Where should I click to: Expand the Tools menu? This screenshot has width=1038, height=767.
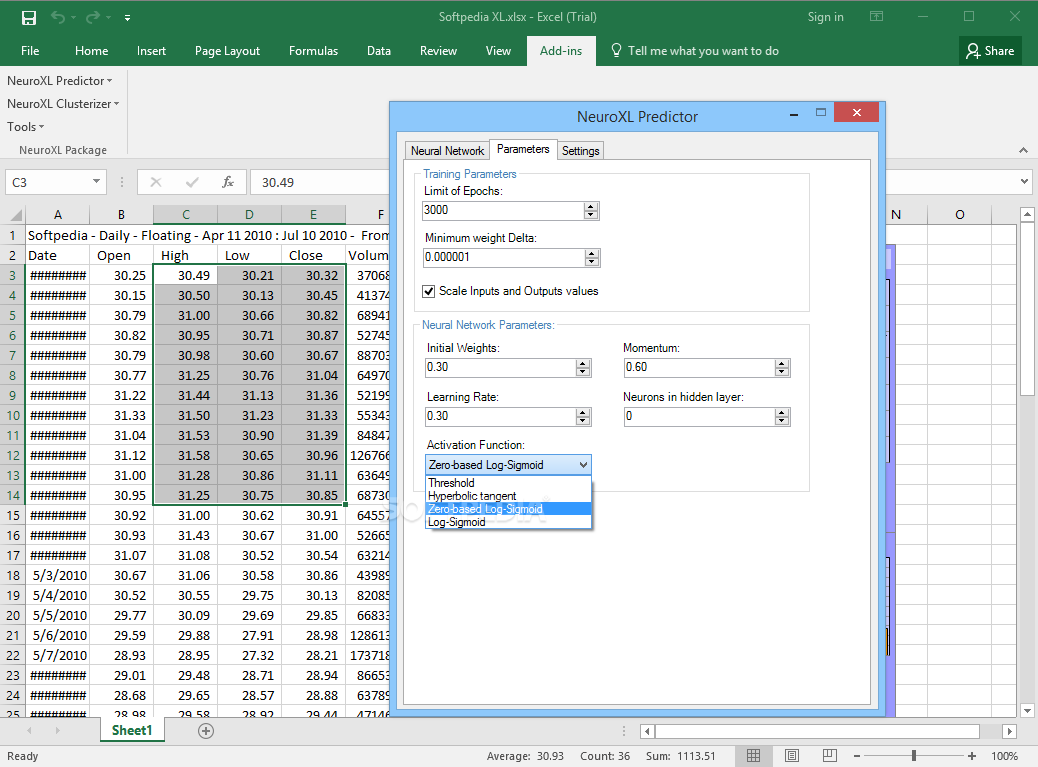click(x=26, y=126)
